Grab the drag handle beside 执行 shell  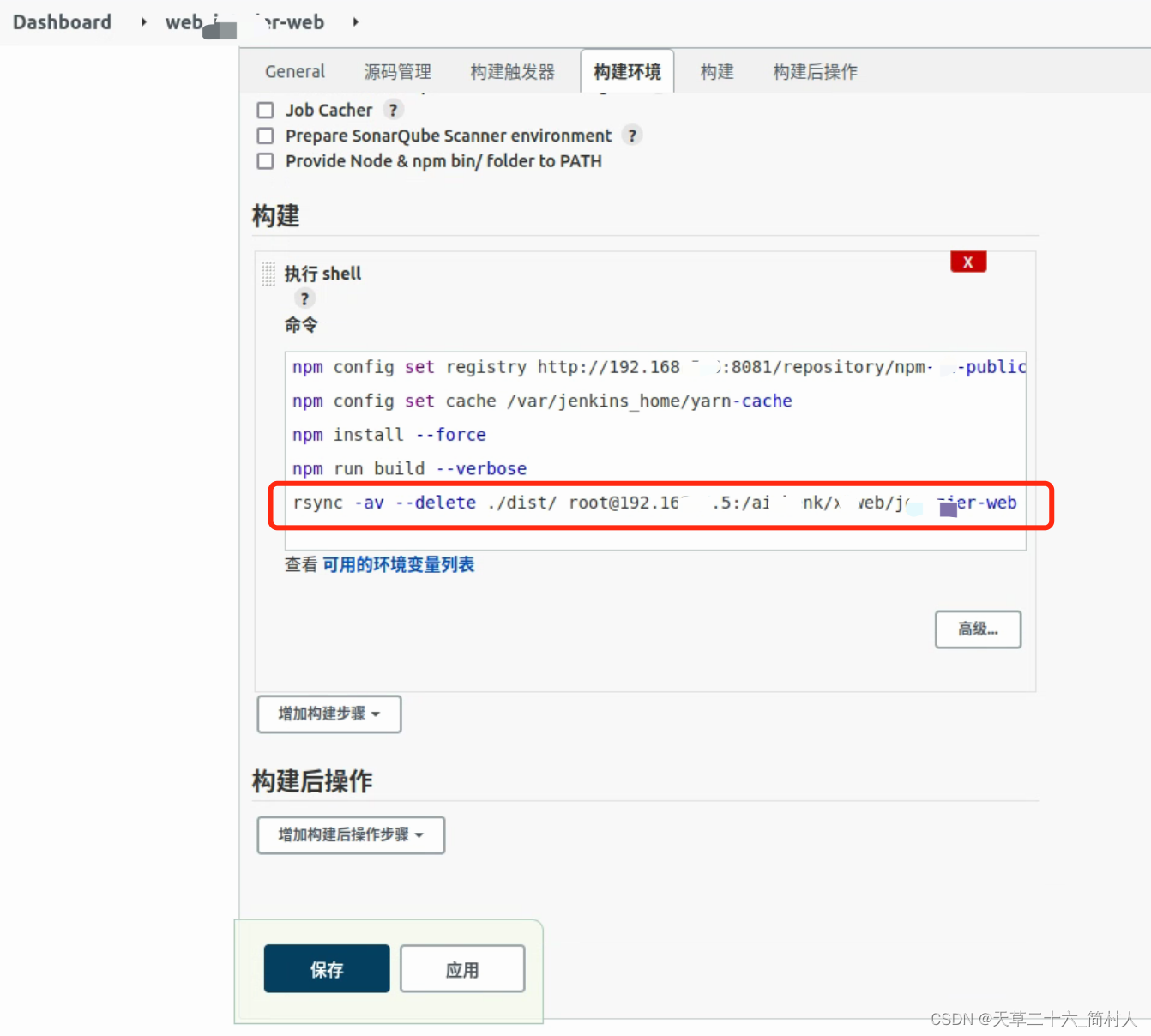tap(268, 274)
